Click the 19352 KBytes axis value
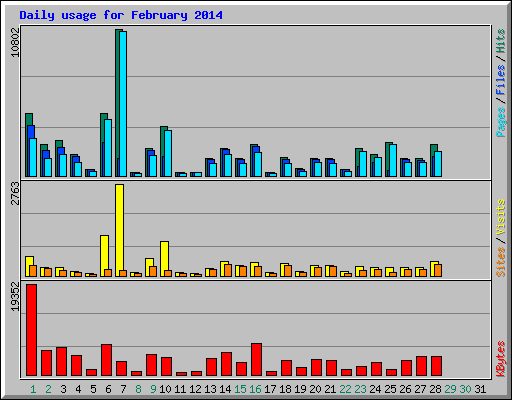The height and width of the screenshot is (400, 512). pos(15,296)
